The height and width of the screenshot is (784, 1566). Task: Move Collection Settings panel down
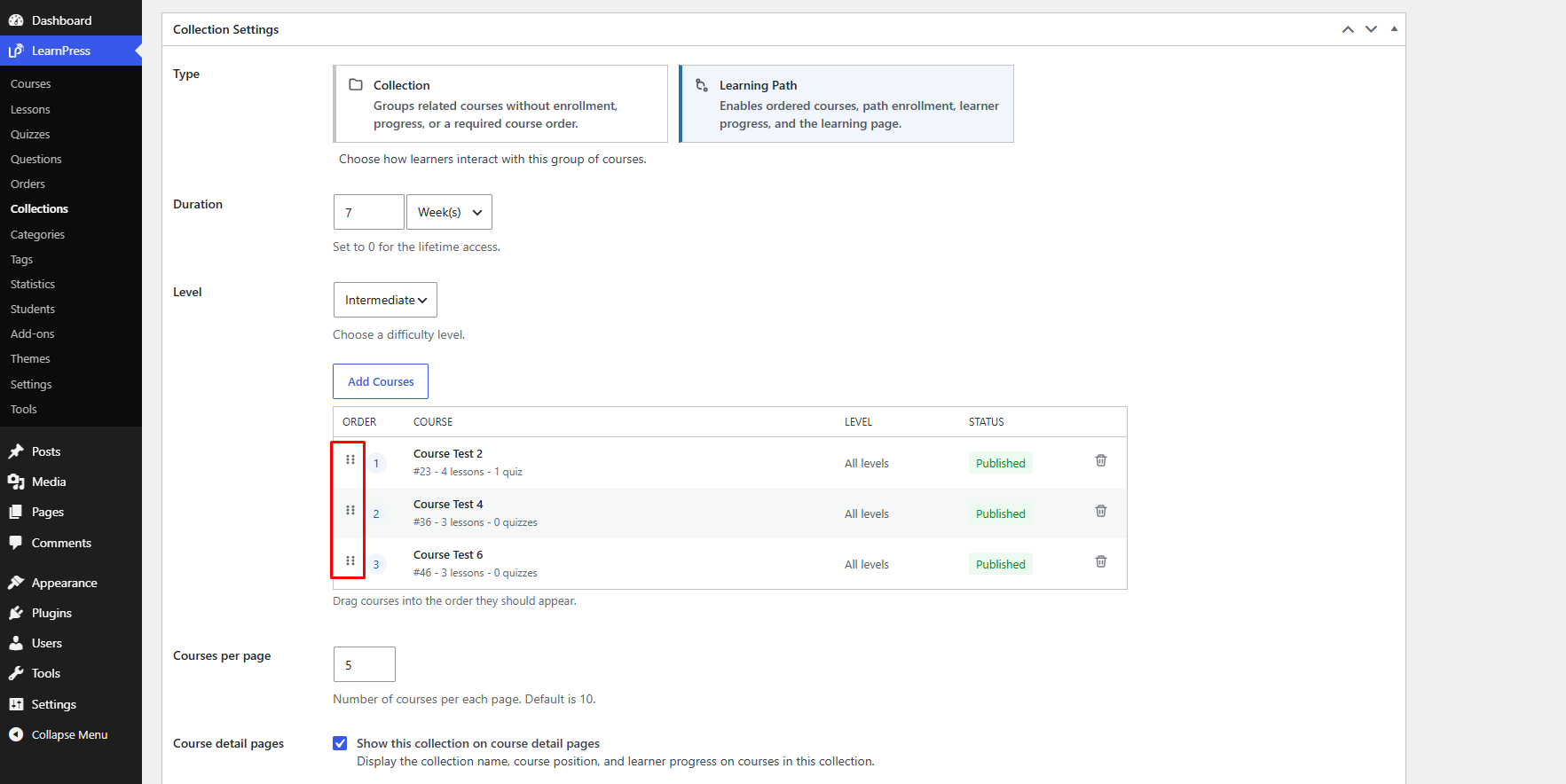point(1371,29)
